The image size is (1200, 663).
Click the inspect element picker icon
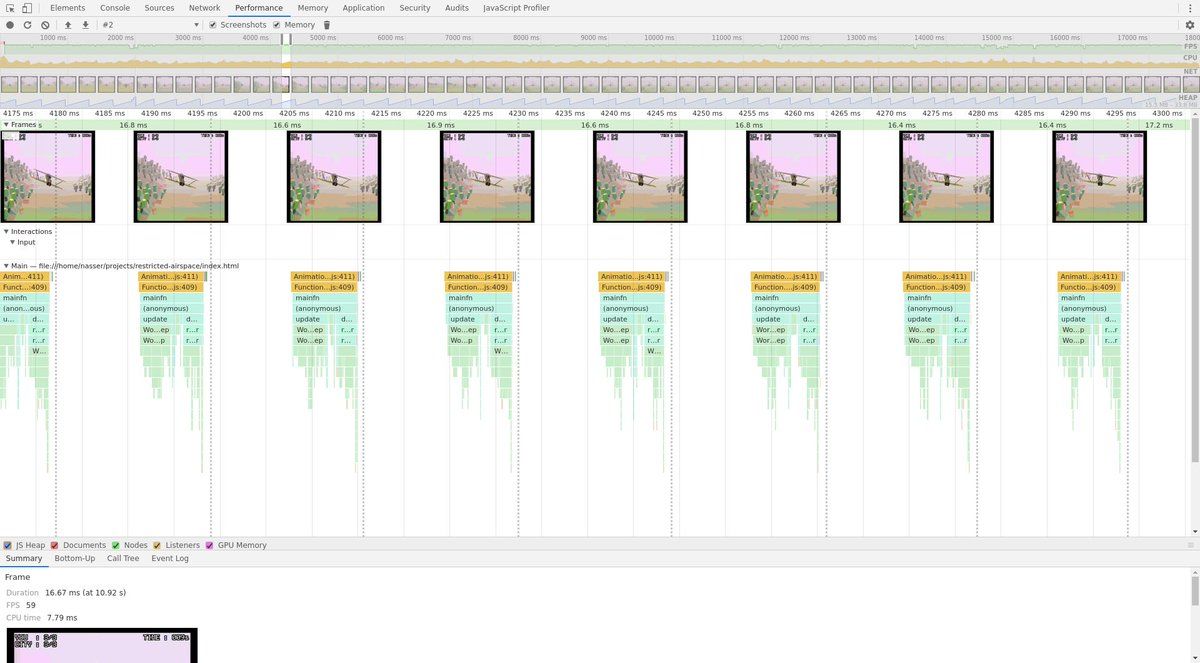tap(10, 8)
